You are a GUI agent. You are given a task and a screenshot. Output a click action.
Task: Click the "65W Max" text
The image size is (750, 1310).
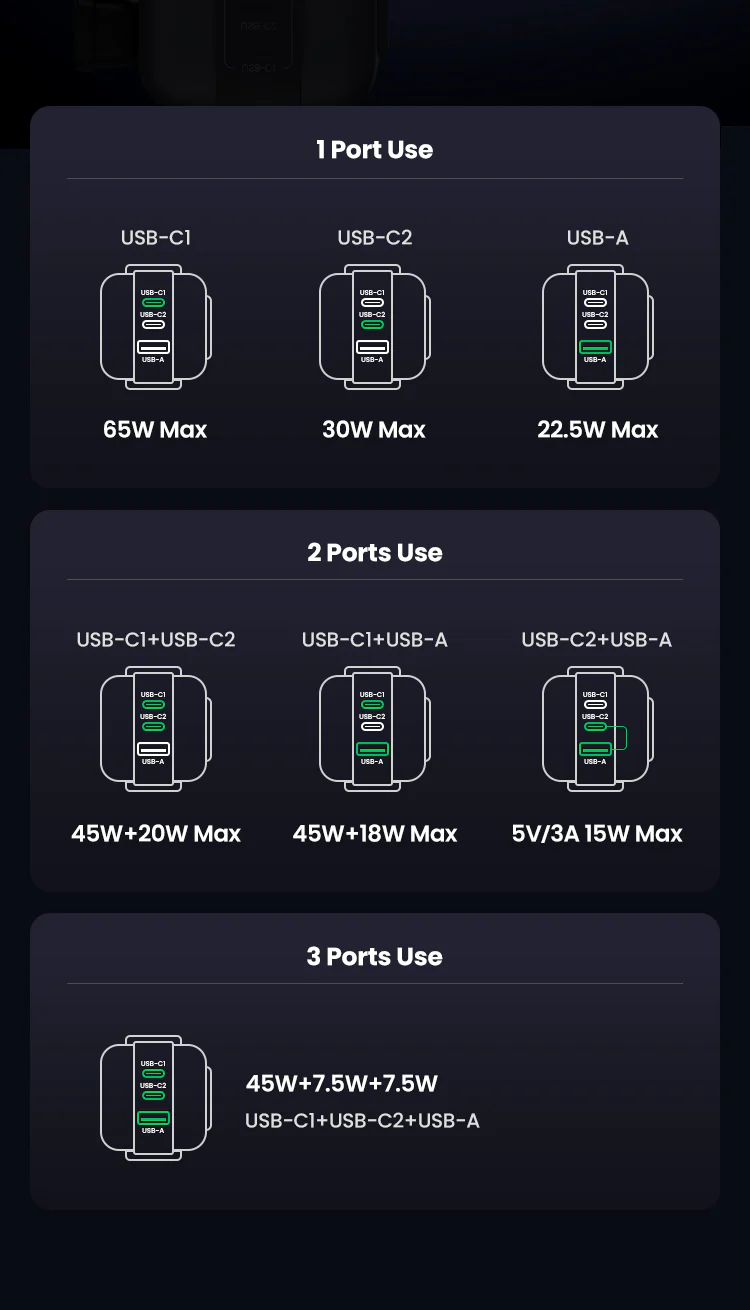click(x=155, y=430)
